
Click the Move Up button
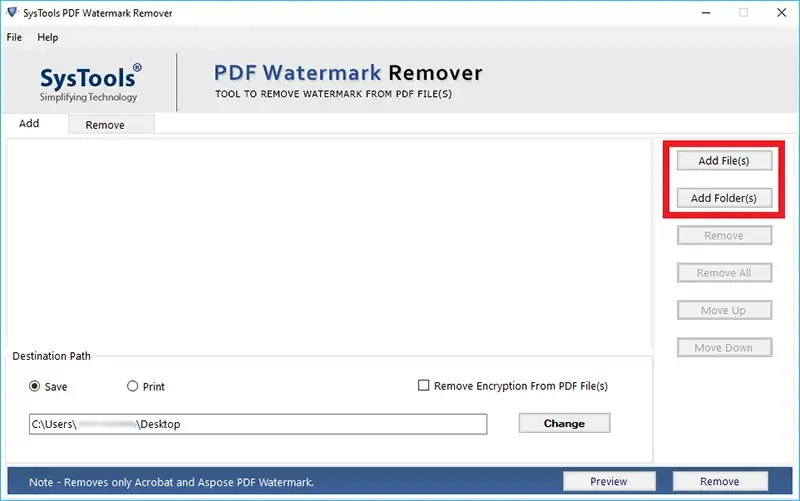click(x=724, y=310)
